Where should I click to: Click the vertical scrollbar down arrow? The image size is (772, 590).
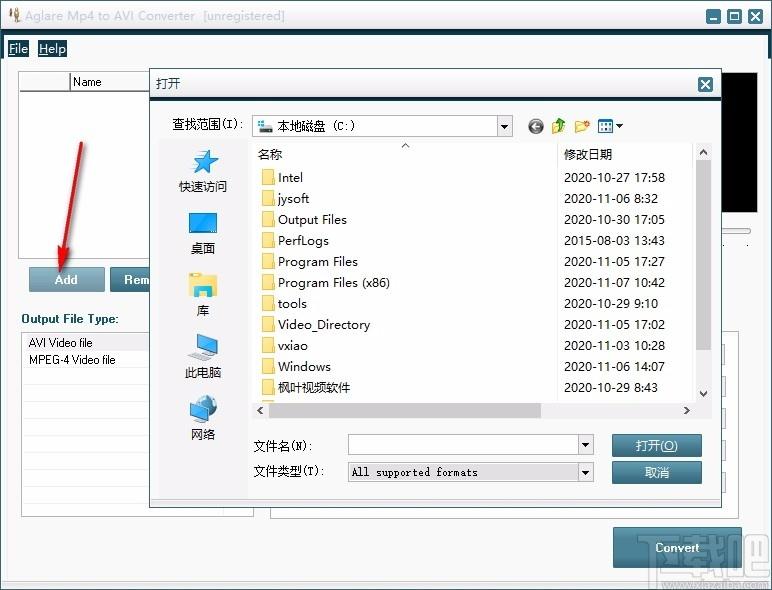point(704,393)
